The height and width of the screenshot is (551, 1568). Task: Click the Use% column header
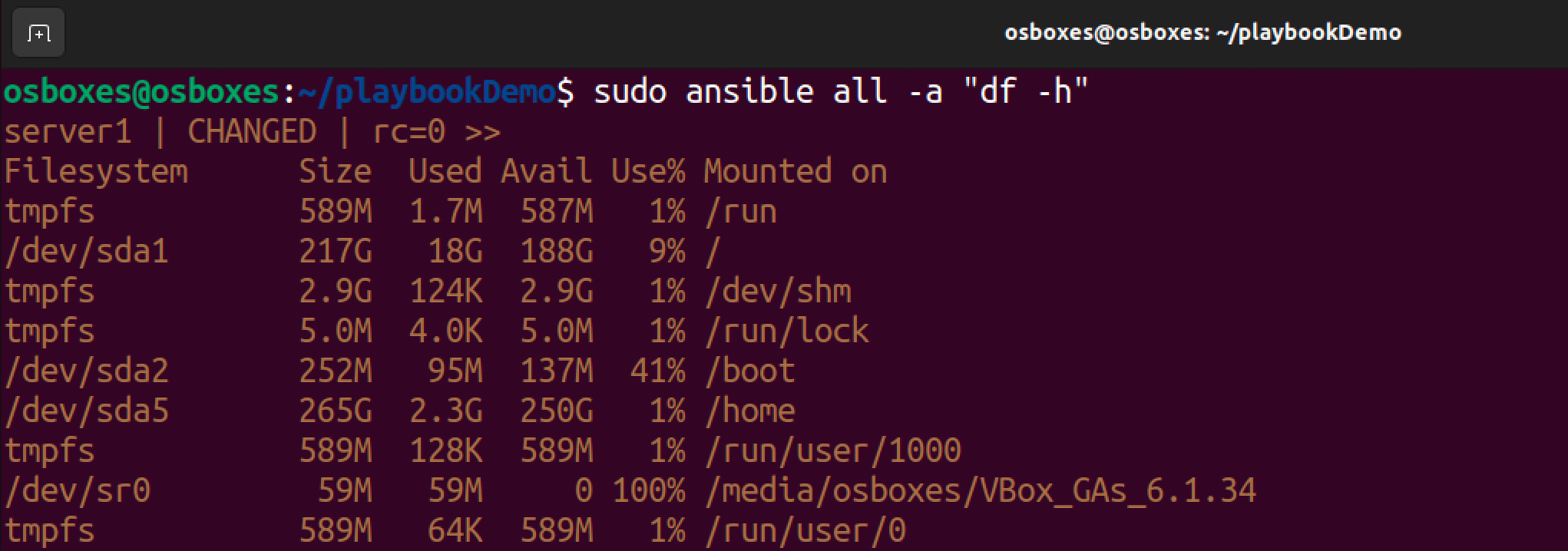(x=648, y=172)
